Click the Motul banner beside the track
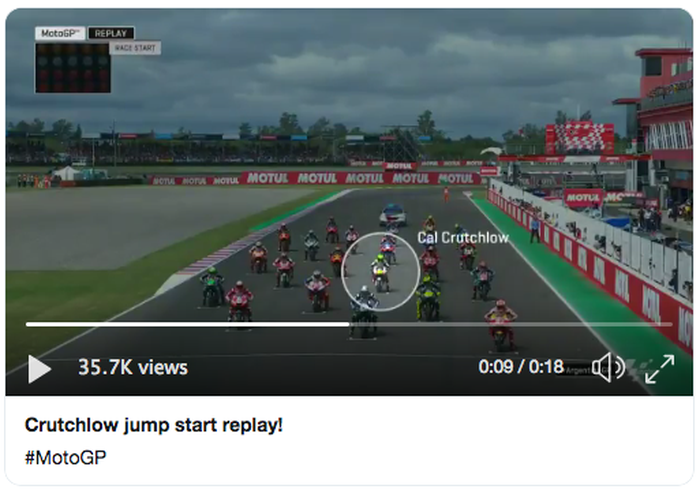This screenshot has height=493, width=700. [x=361, y=178]
